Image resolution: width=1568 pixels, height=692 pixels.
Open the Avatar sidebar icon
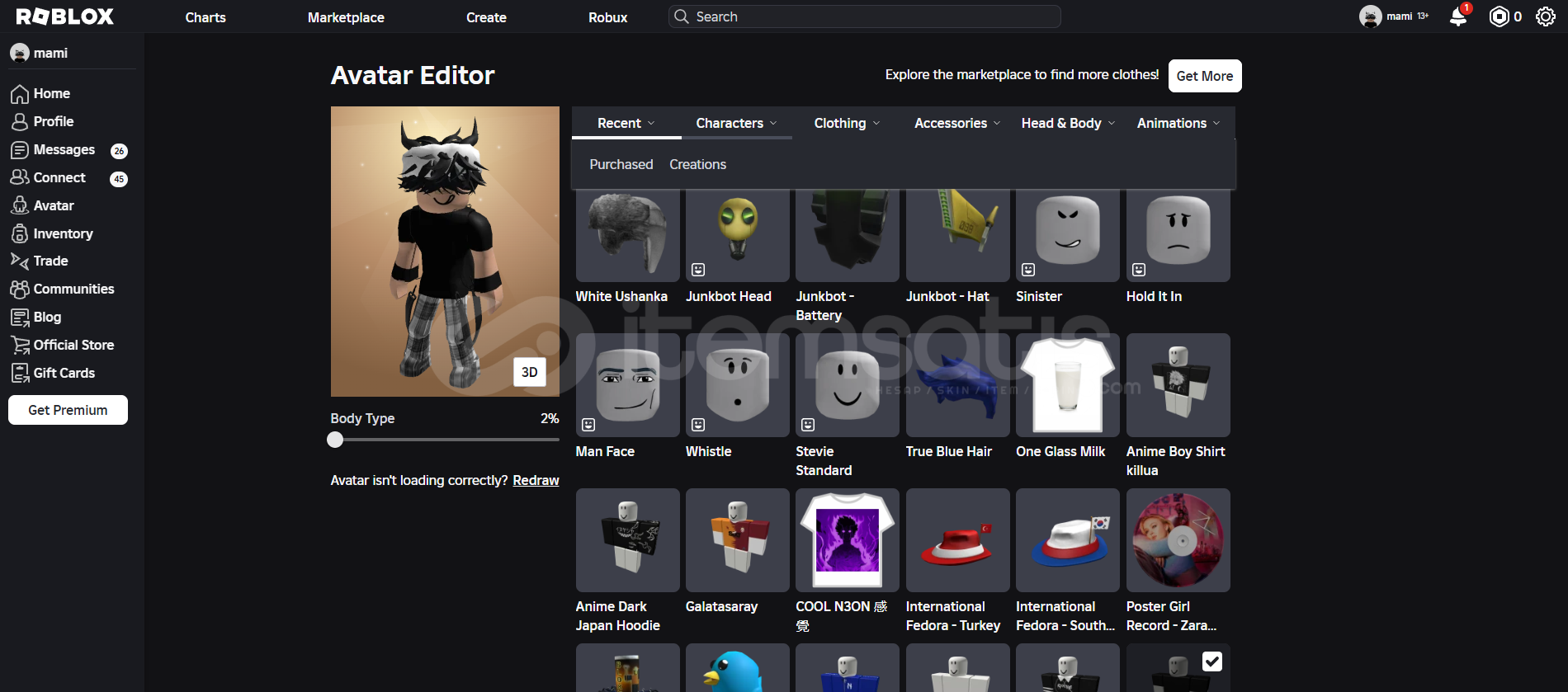[x=20, y=205]
